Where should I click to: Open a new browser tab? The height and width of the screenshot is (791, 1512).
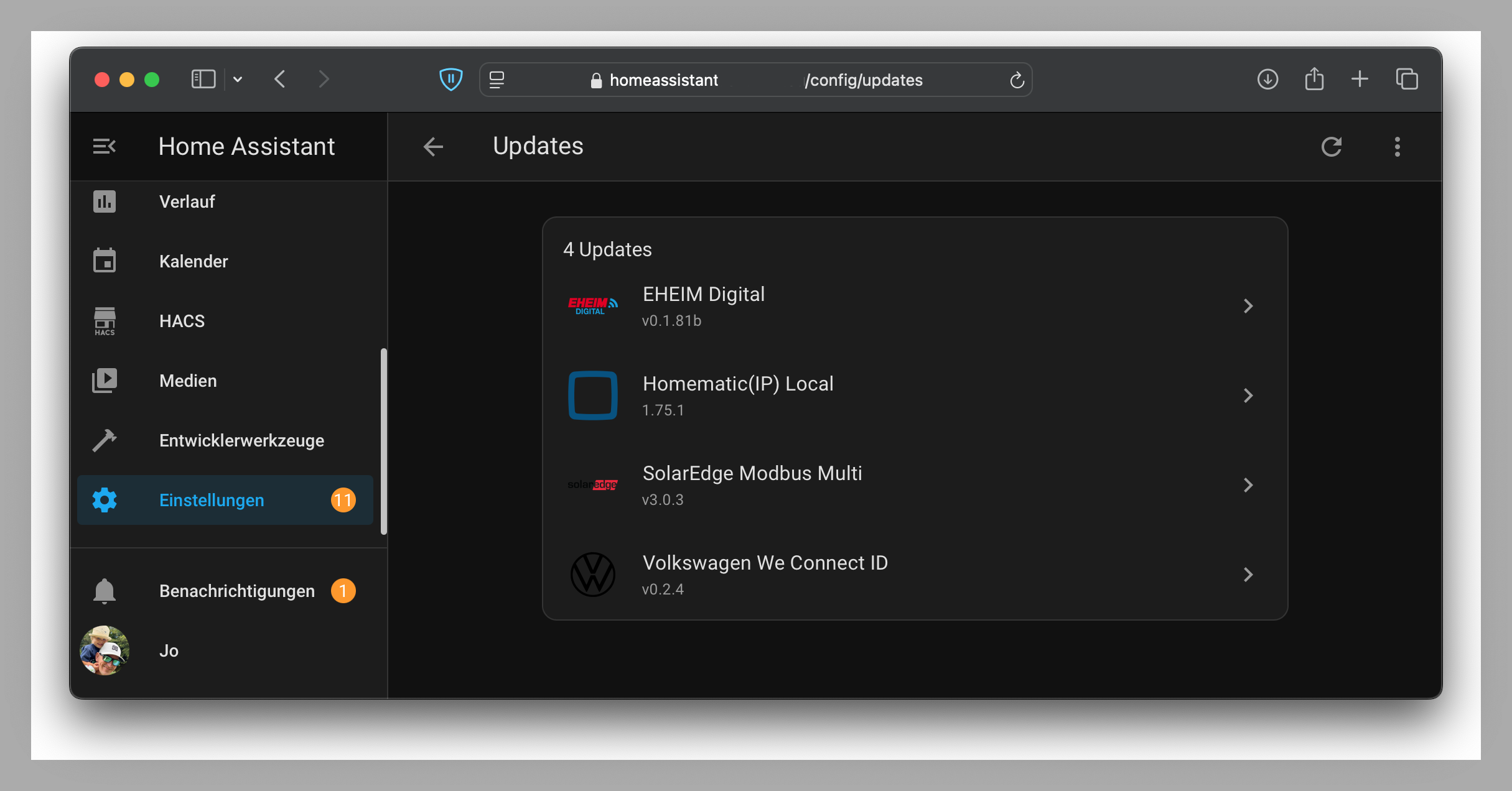1360,79
